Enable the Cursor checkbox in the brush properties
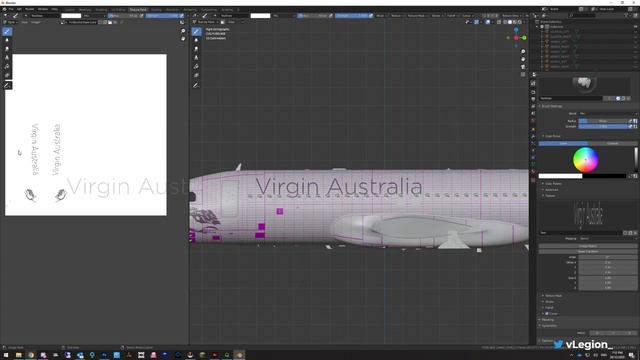 [547, 313]
